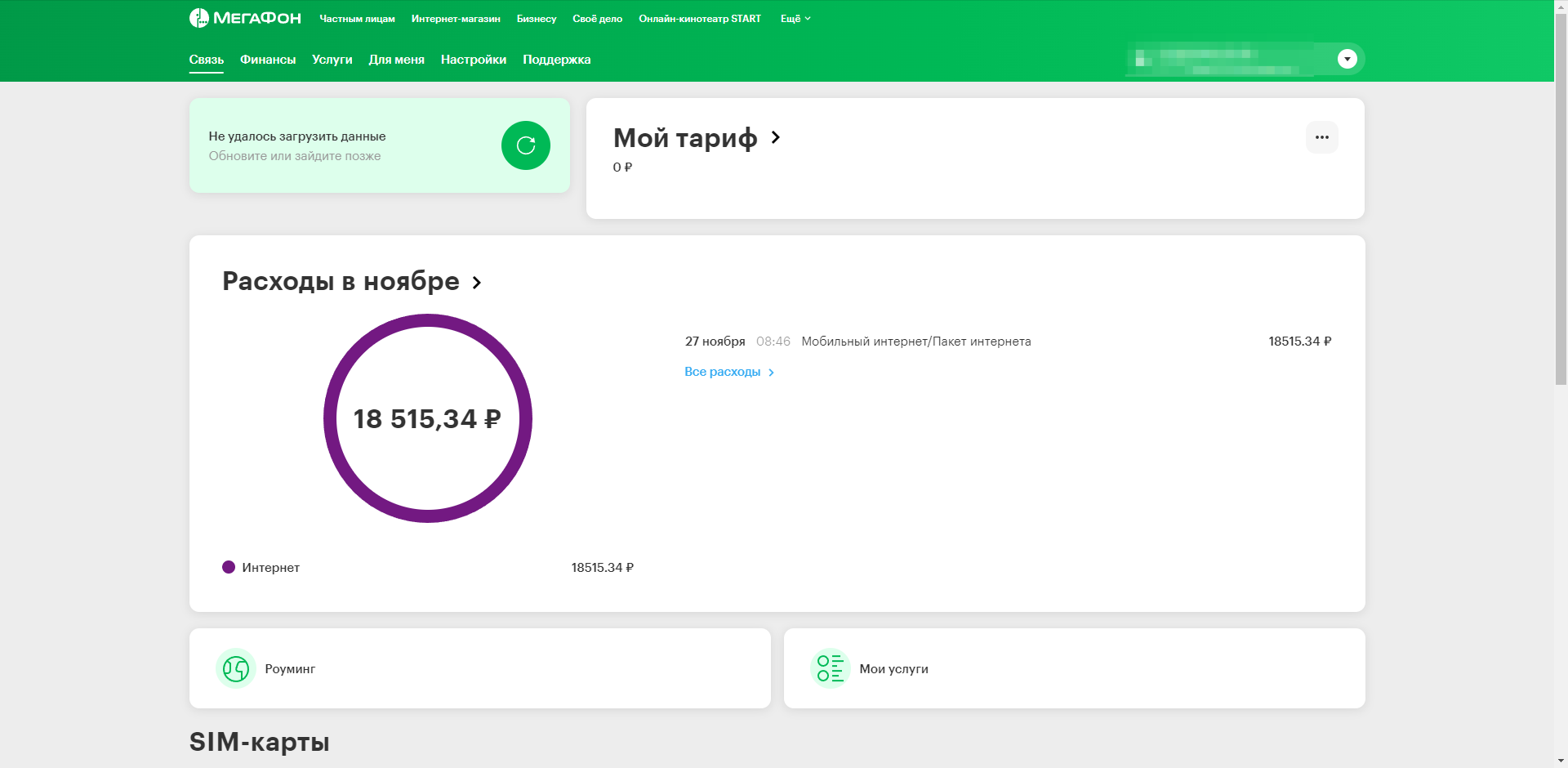Click the blurred account name field
1568x768 pixels.
(x=1220, y=59)
